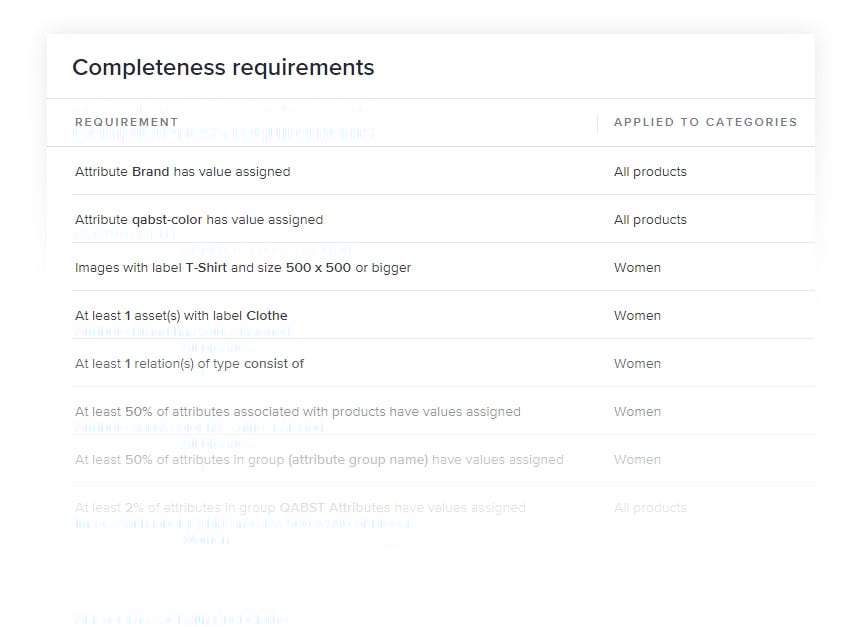Viewport: 862px width, 627px height.
Task: Click 'Women' in the attribute group name row
Action: click(x=637, y=459)
